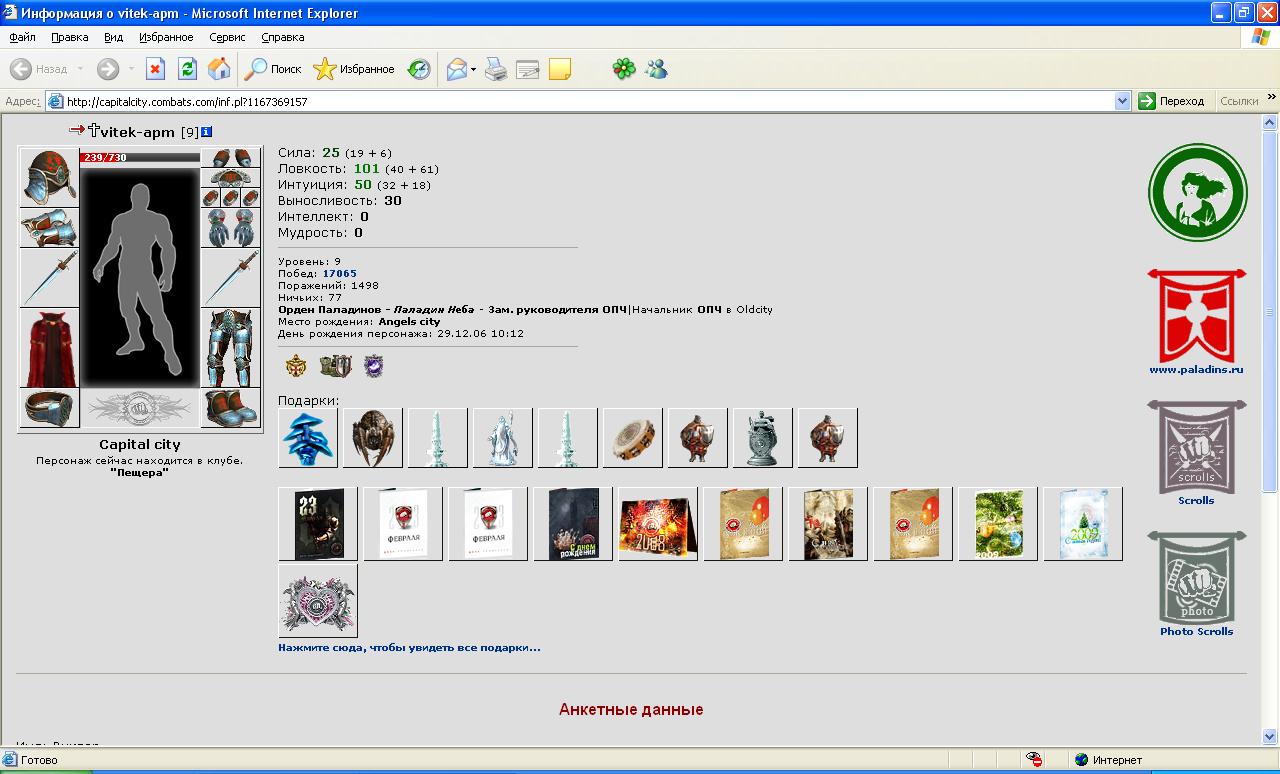
Task: Click inside the address URL field
Action: pyautogui.click(x=588, y=101)
